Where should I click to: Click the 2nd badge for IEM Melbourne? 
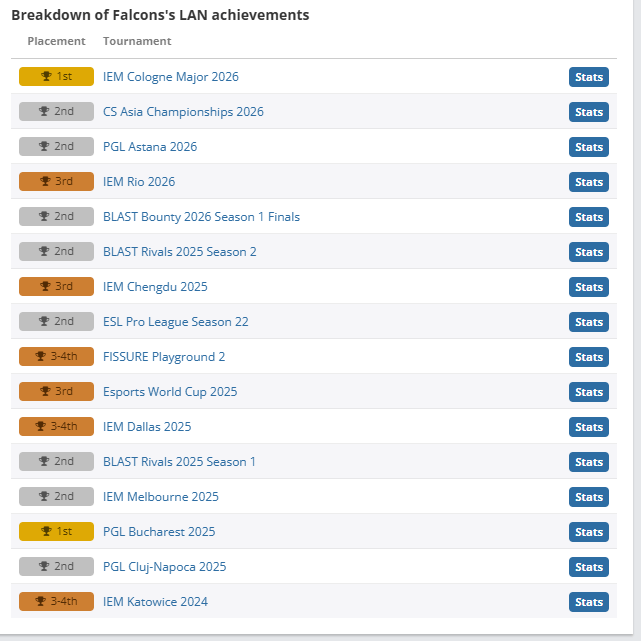coord(56,496)
